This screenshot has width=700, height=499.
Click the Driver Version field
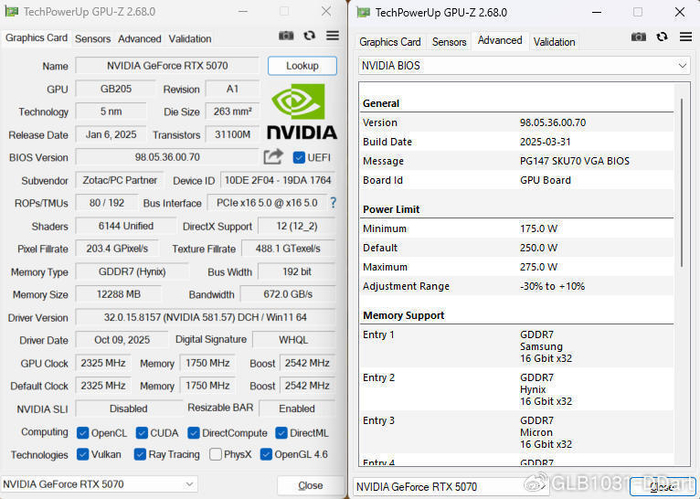[x=205, y=317]
